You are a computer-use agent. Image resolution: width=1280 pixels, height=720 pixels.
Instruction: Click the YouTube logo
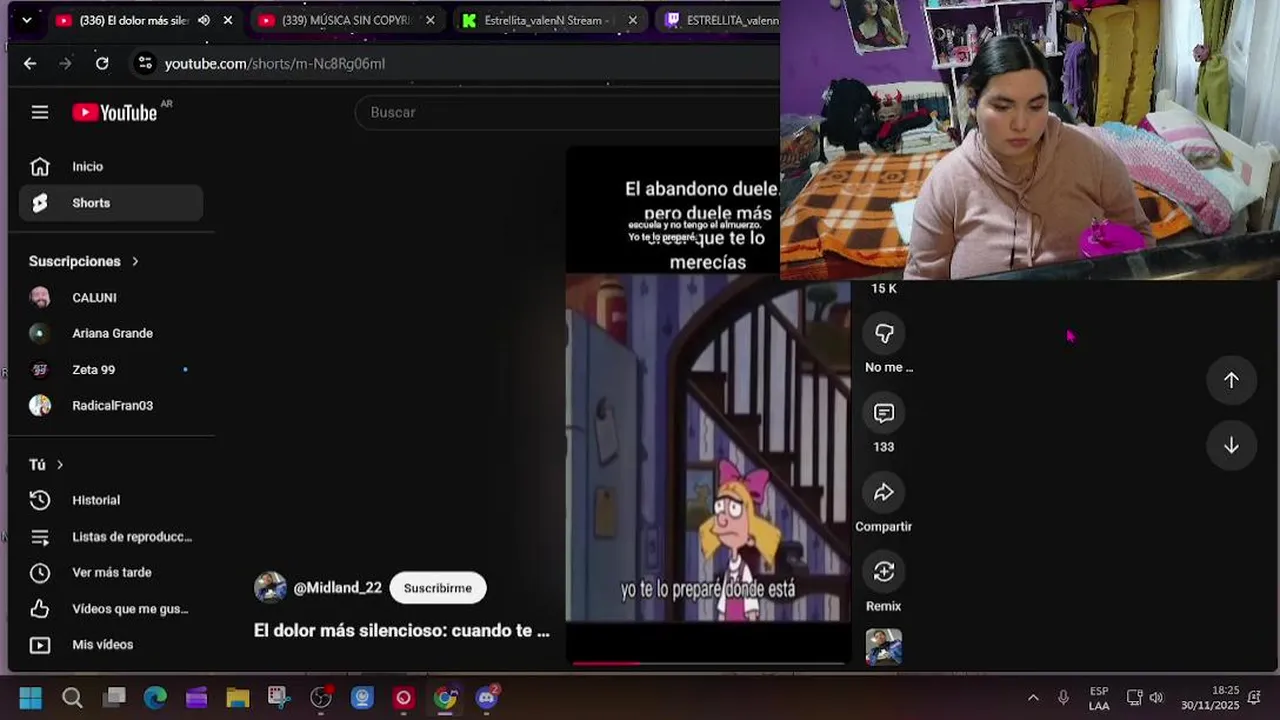[115, 112]
